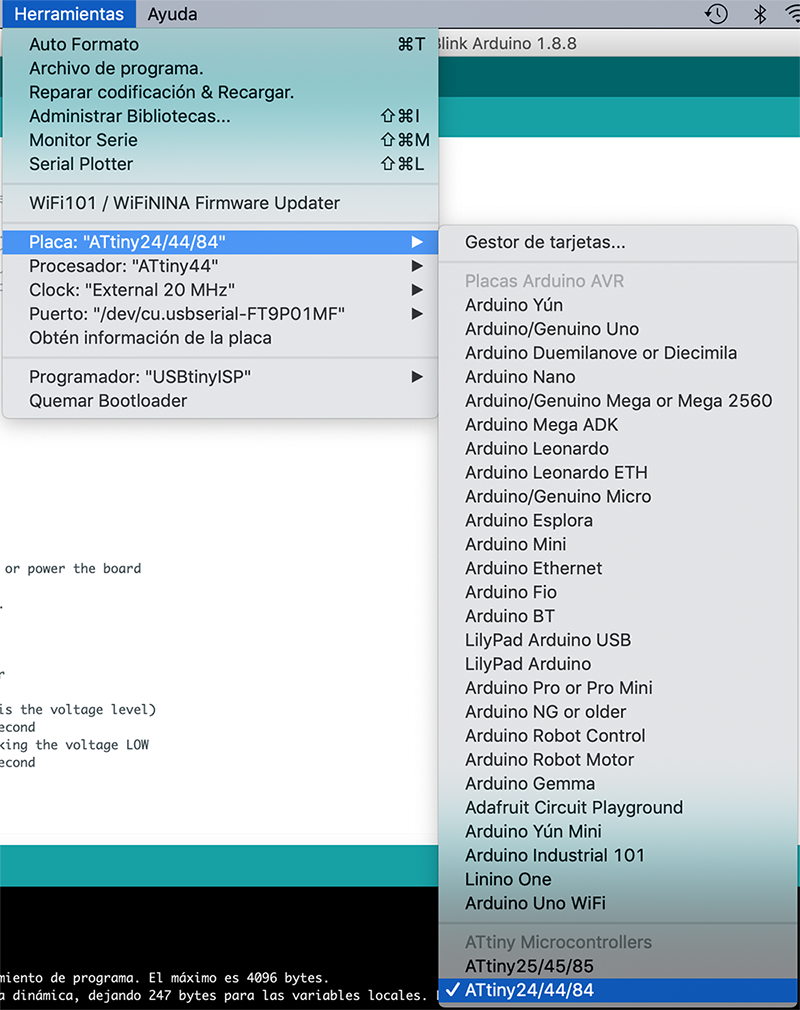The image size is (800, 1010).
Task: Expand the Placa ATtiny24/44/84 submenu
Action: click(x=220, y=242)
